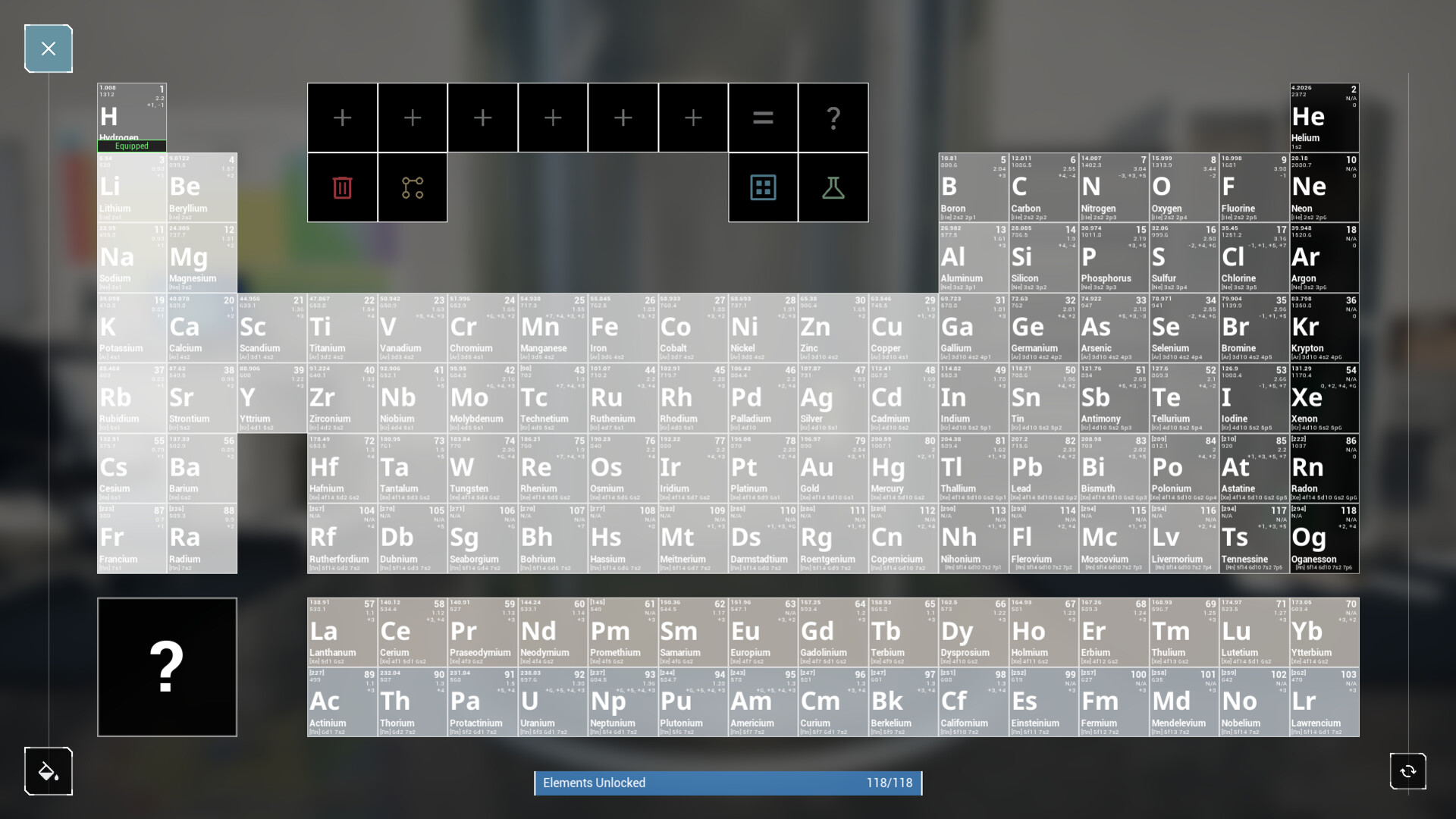
Task: Click the equals sign combine box
Action: (x=763, y=118)
